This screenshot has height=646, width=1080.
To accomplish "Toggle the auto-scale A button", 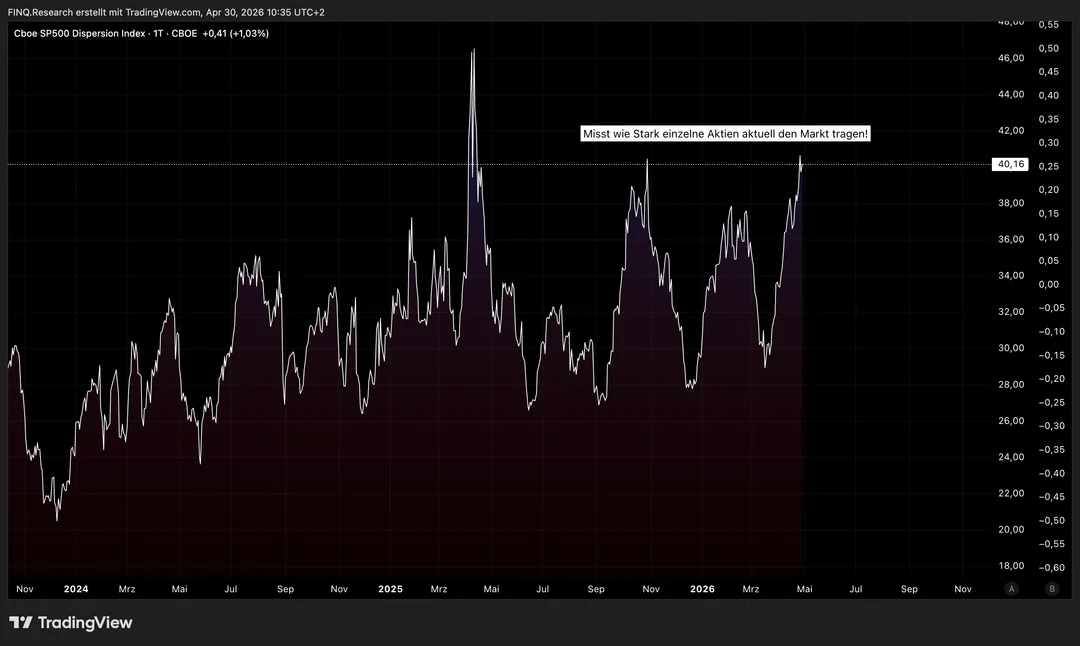I will click(1013, 589).
